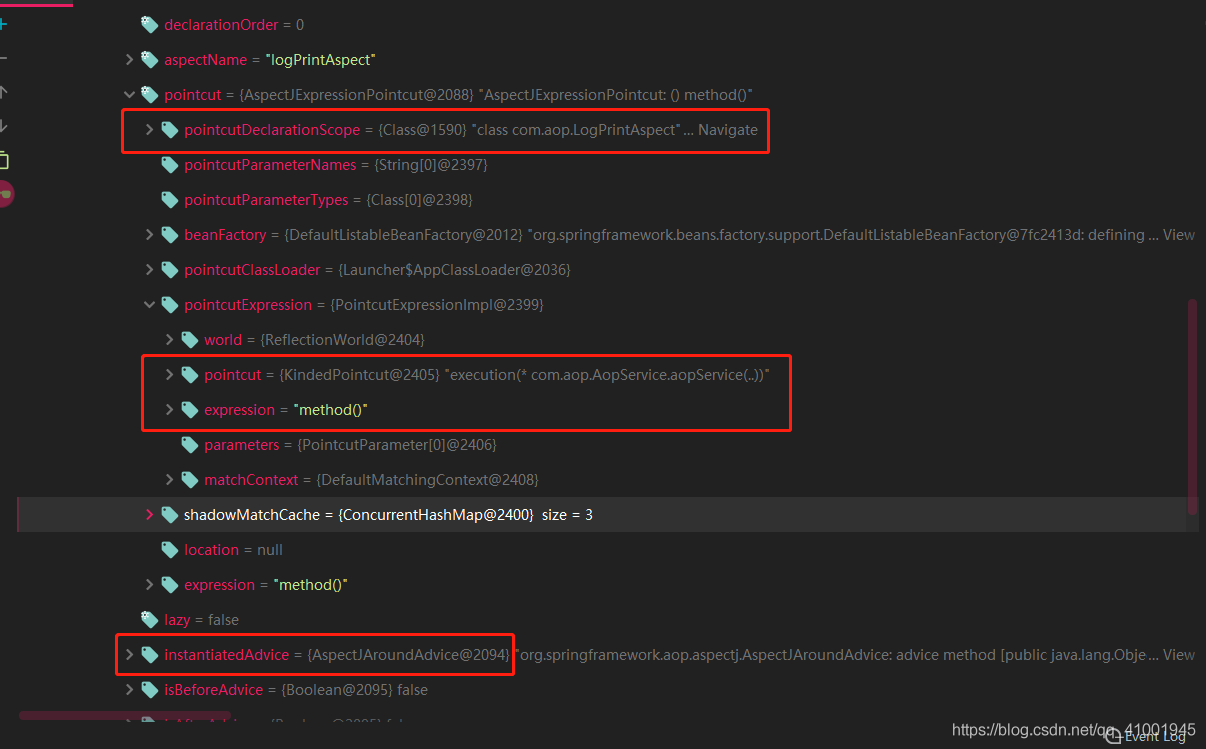Viewport: 1206px width, 749px height.
Task: Open the Event Log
Action: coord(1147,736)
